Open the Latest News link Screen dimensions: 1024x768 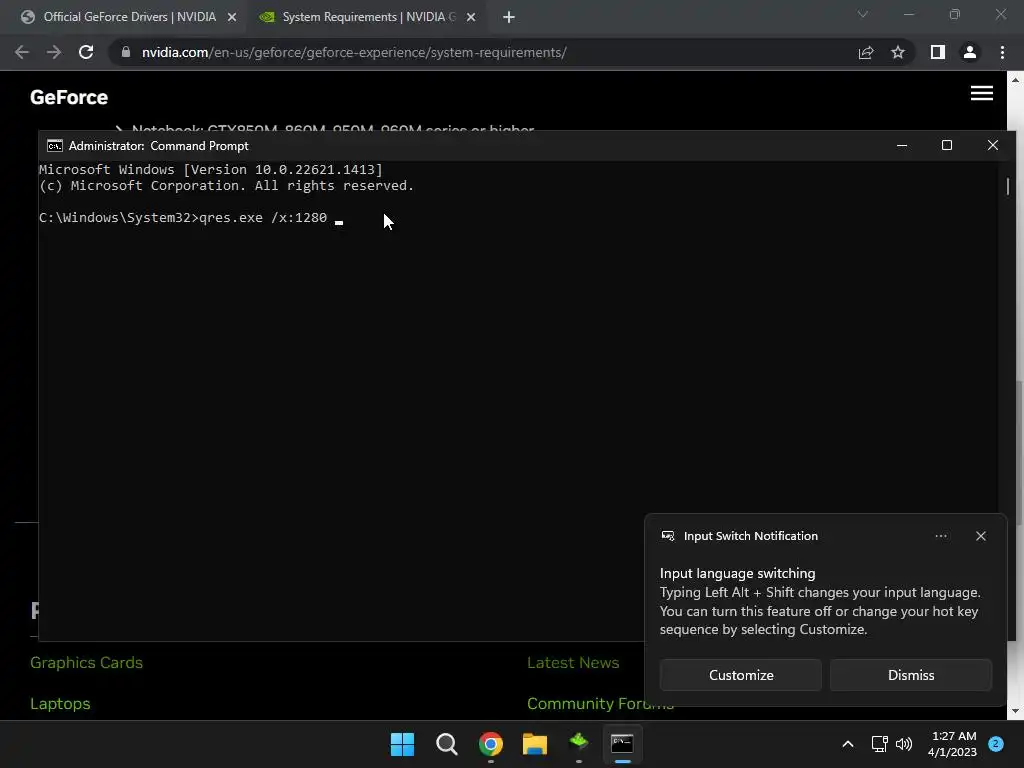tap(573, 663)
